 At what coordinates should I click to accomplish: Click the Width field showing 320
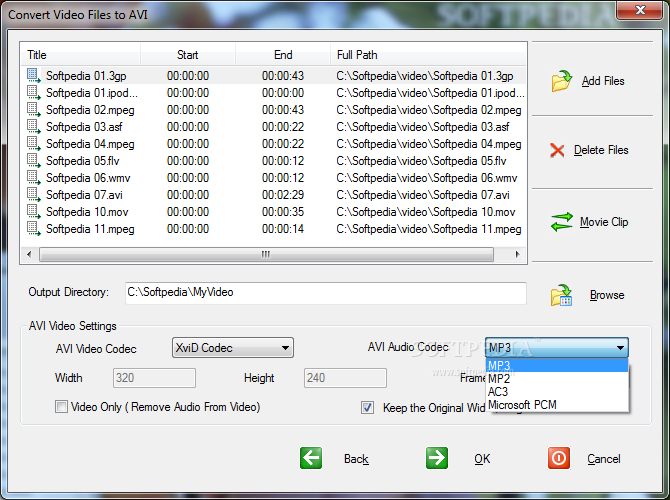click(154, 378)
